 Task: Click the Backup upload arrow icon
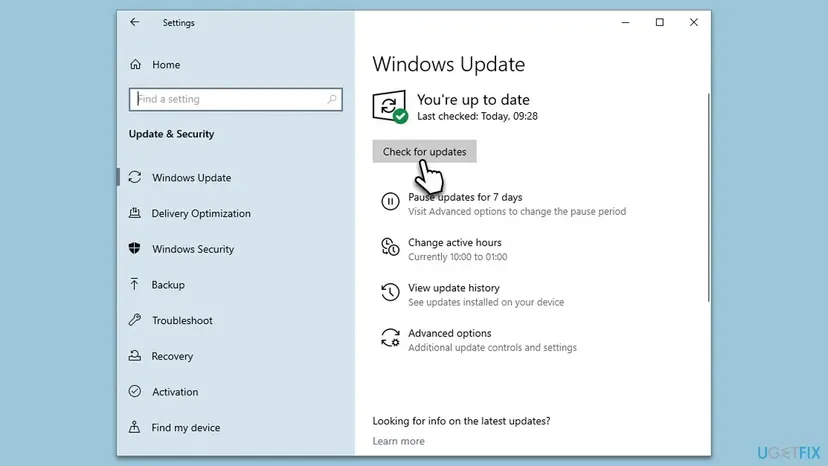[135, 284]
